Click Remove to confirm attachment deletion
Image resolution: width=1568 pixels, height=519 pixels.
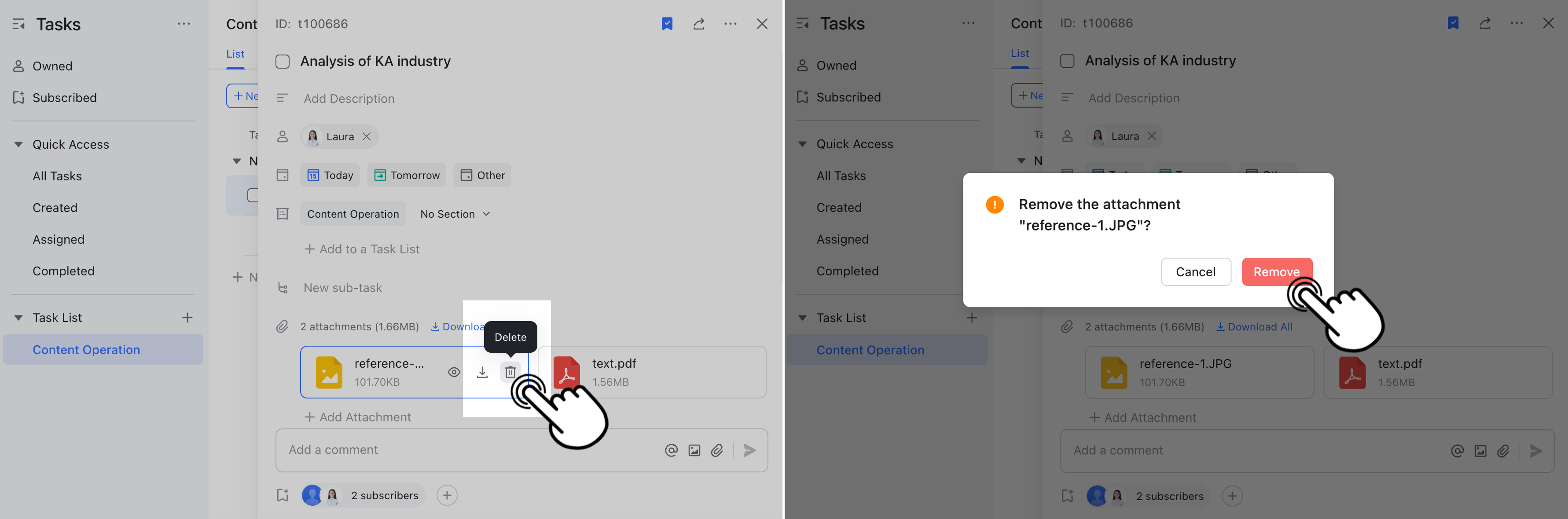tap(1276, 271)
